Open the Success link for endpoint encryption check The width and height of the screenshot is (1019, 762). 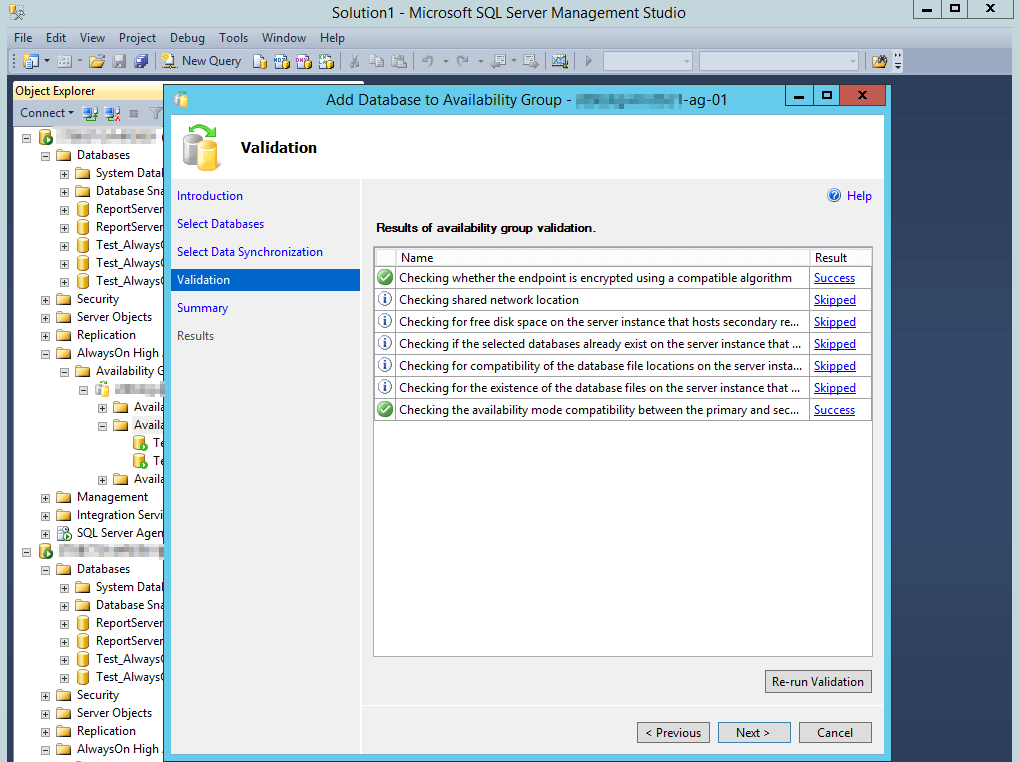coord(834,278)
